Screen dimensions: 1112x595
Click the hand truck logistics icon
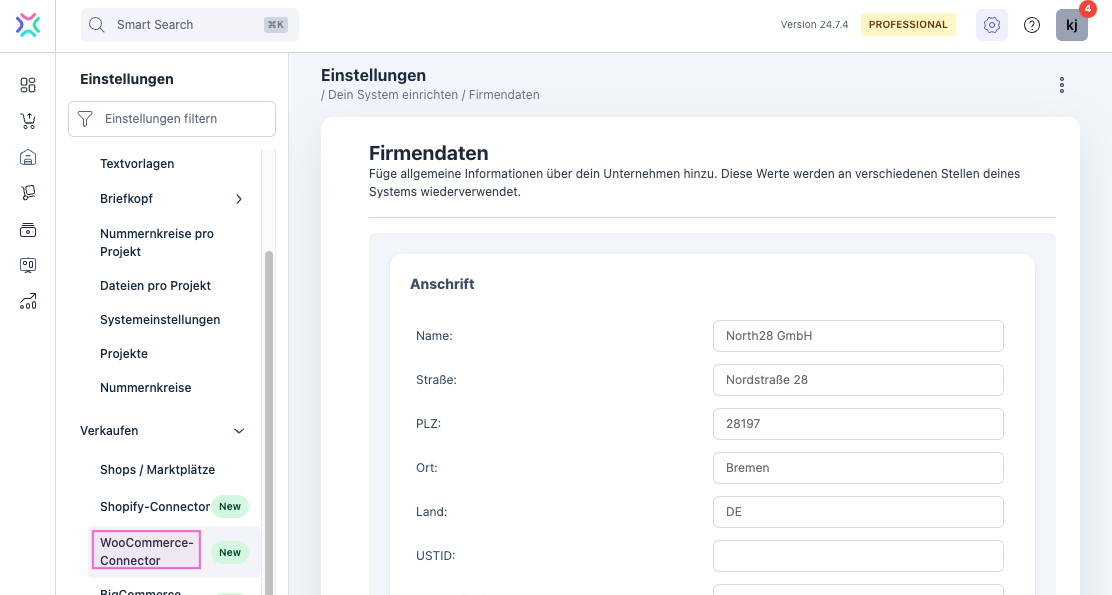click(28, 193)
